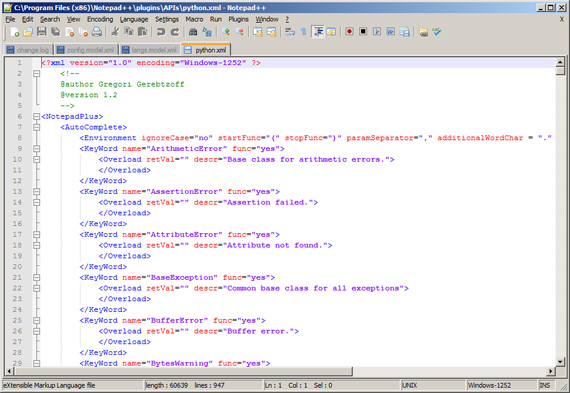Image resolution: width=570 pixels, height=393 pixels.
Task: Cut selection using the scissors icon
Action: tap(115, 32)
